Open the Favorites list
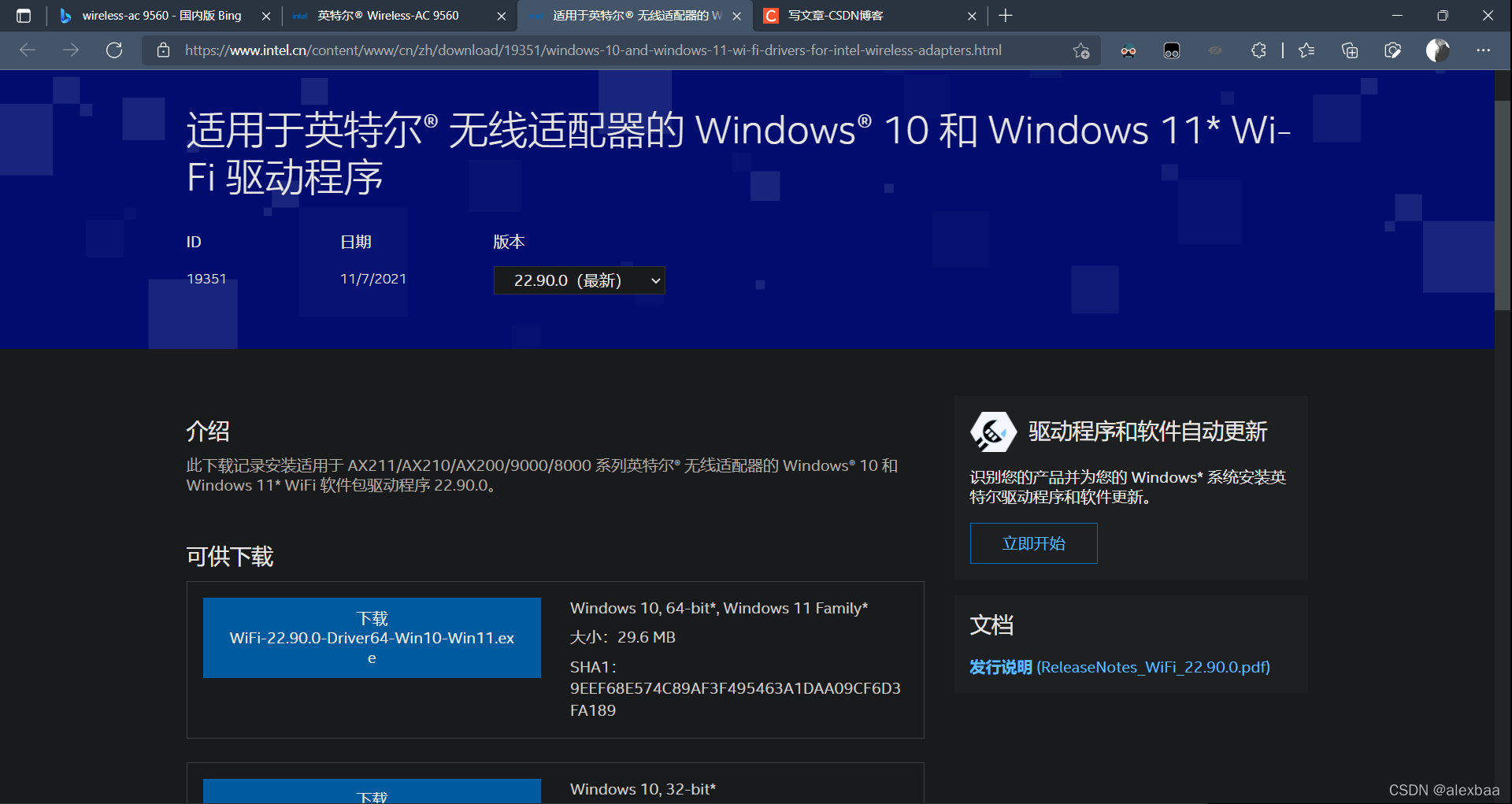 (1306, 50)
